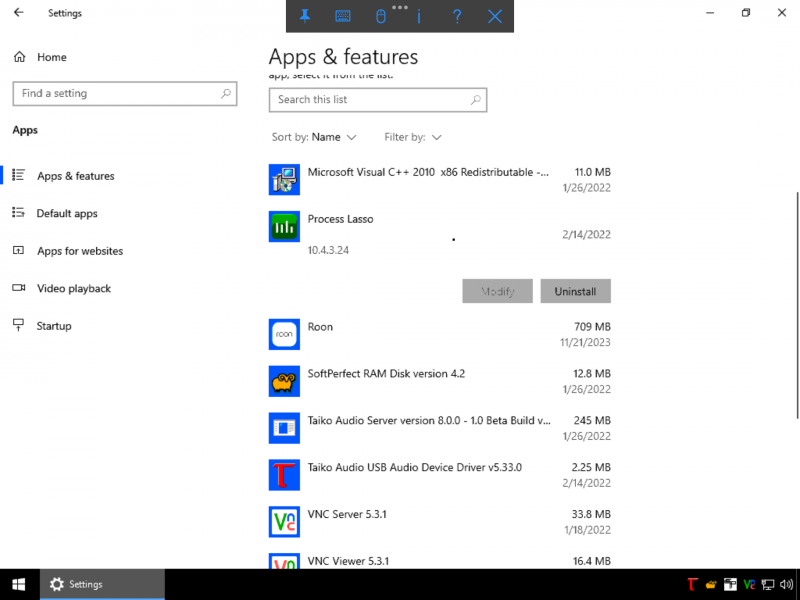Click Taiko Audio USB Audio Device Driver text
Image resolution: width=800 pixels, height=600 pixels.
[x=415, y=467]
